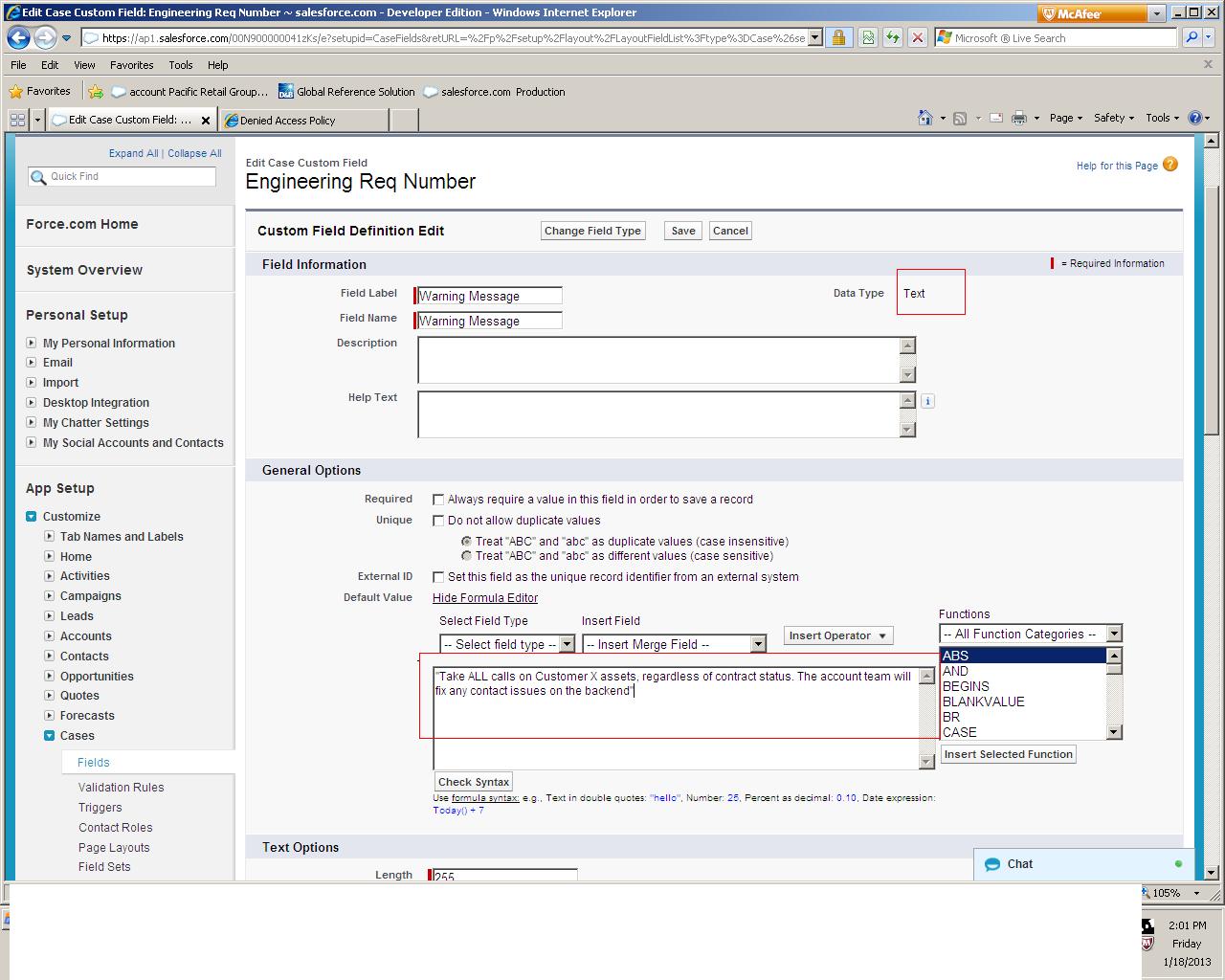The height and width of the screenshot is (980, 1225).
Task: Check the Do not allow duplicate values checkbox
Action: click(x=438, y=521)
